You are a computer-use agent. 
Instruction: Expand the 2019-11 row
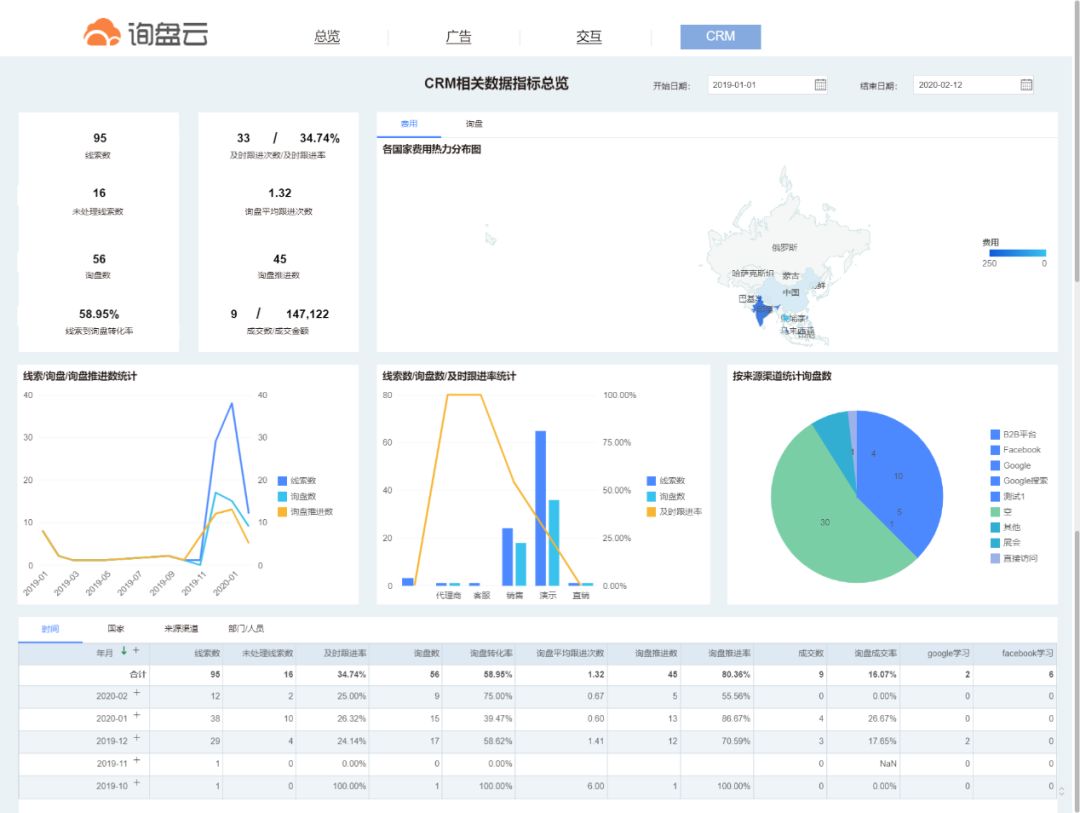pos(136,761)
